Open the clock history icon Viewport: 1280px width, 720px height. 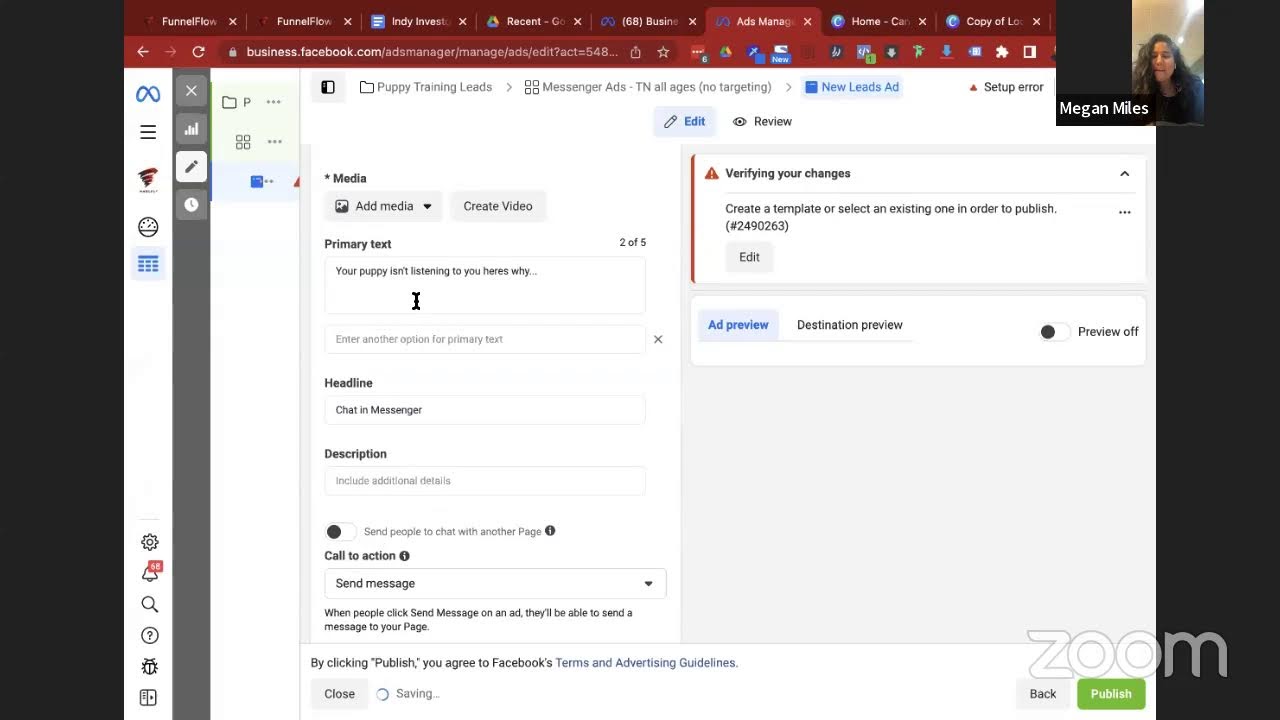tap(191, 204)
